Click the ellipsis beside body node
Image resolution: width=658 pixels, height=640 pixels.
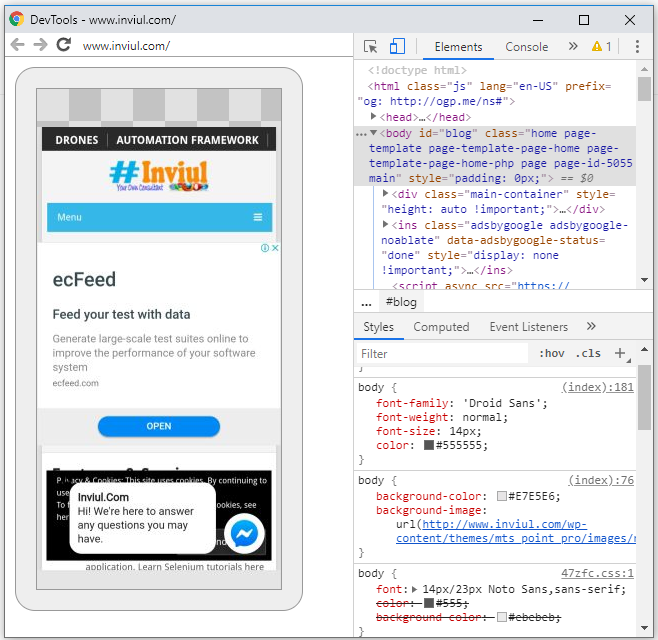pos(361,134)
